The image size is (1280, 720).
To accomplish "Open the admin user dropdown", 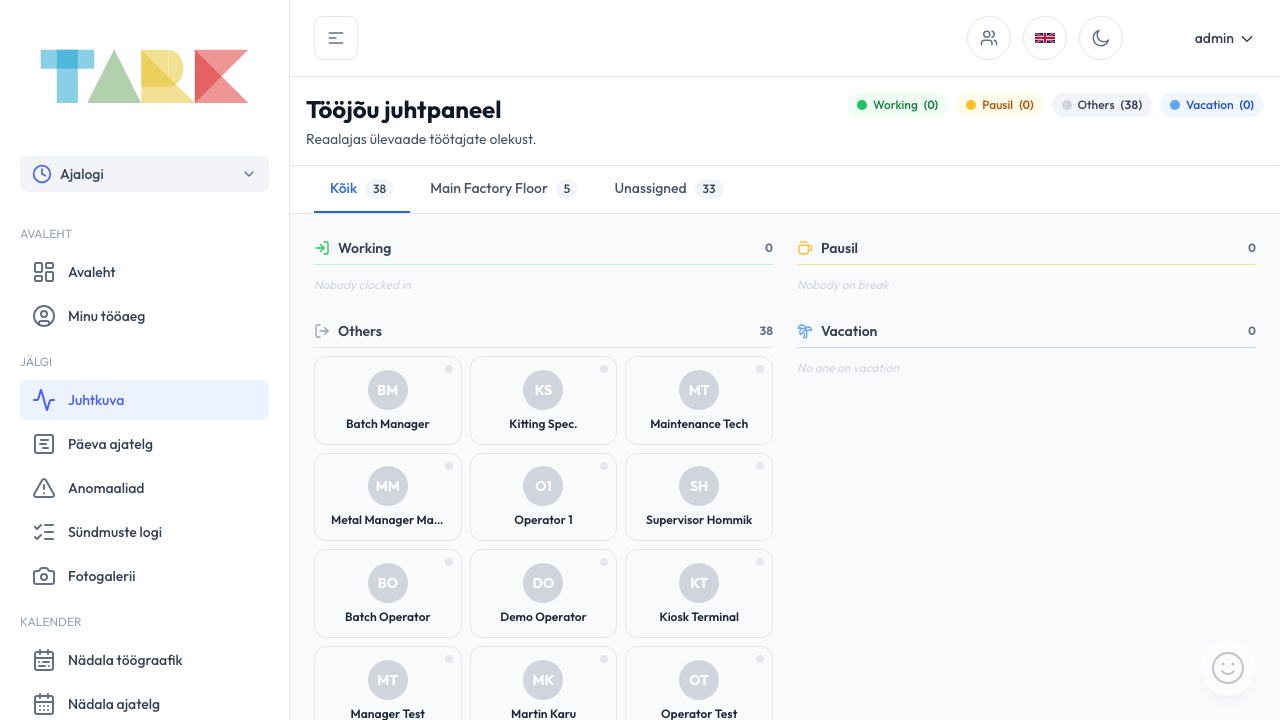I will coord(1223,38).
